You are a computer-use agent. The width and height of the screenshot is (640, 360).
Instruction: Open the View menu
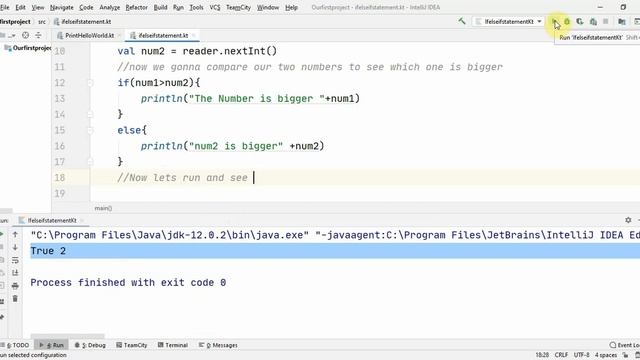[x=38, y=7]
